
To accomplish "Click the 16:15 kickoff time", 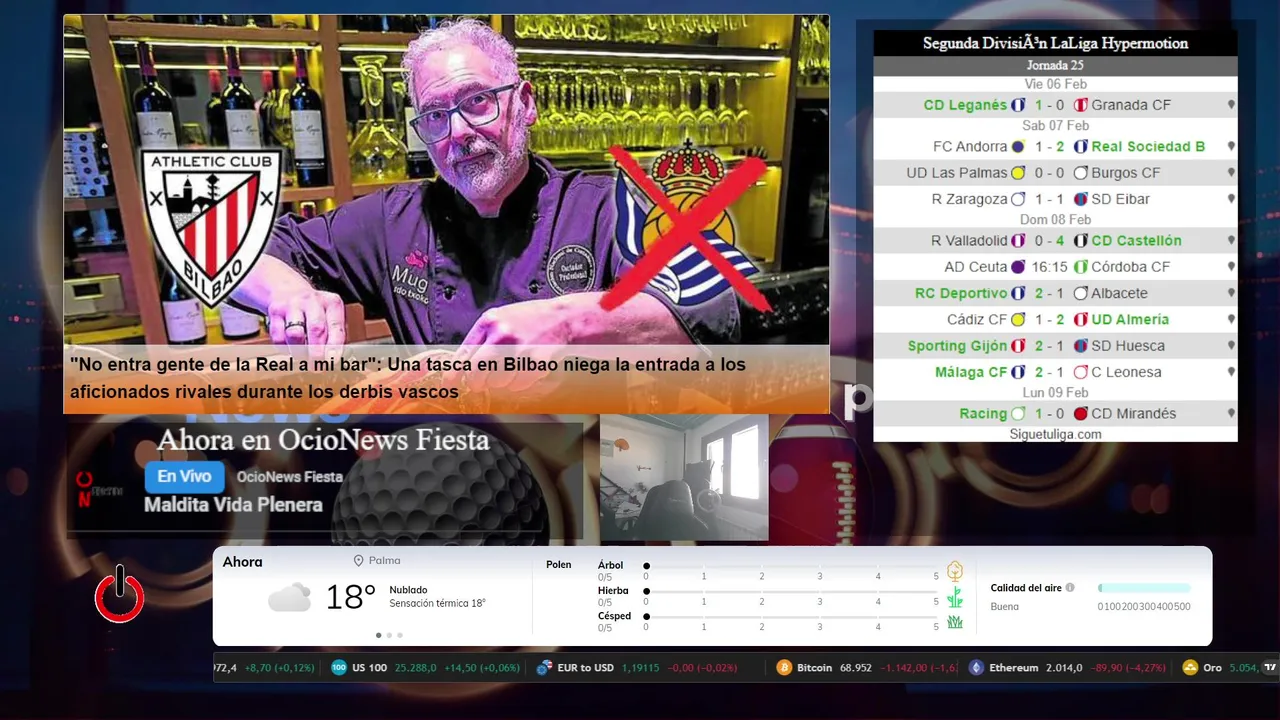I will 1050,267.
